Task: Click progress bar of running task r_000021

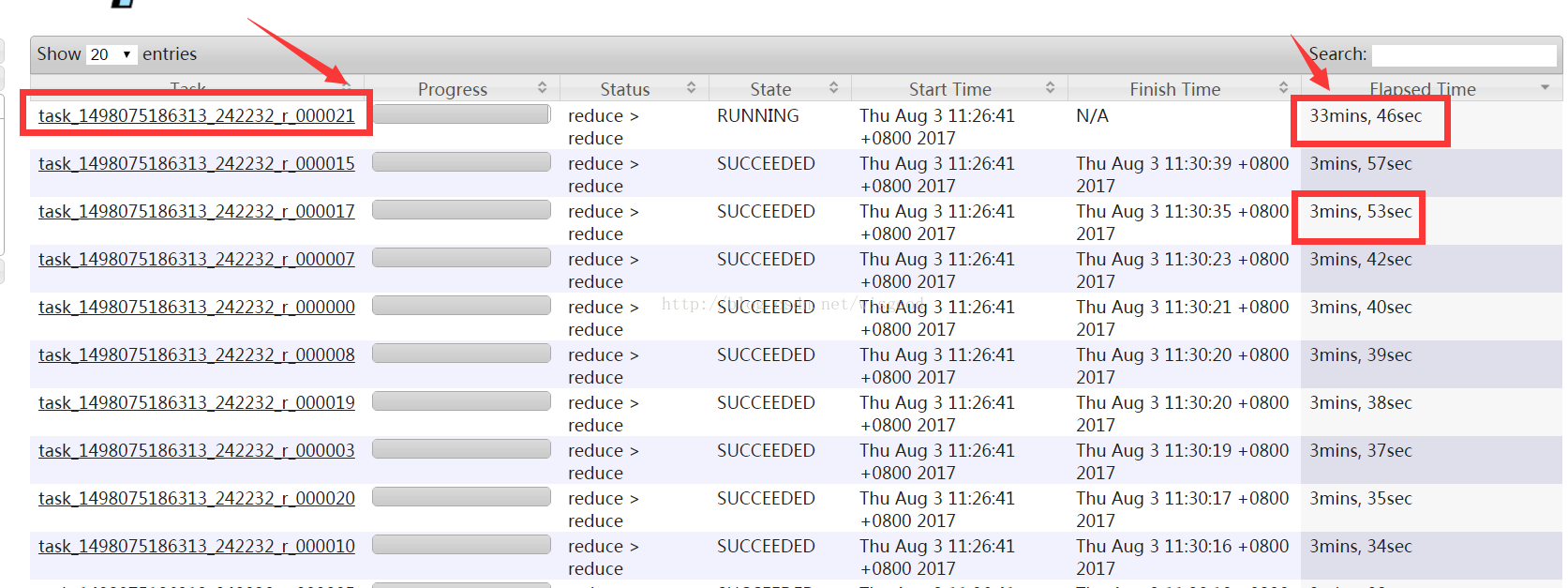Action: pyautogui.click(x=461, y=114)
